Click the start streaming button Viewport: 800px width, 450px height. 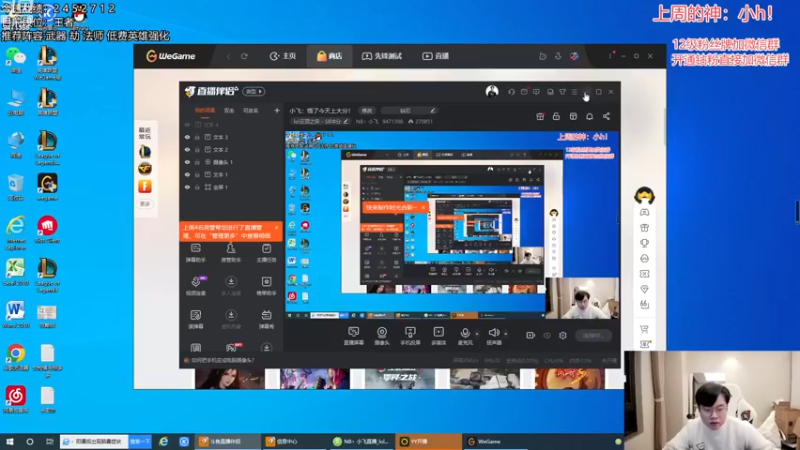coord(594,336)
